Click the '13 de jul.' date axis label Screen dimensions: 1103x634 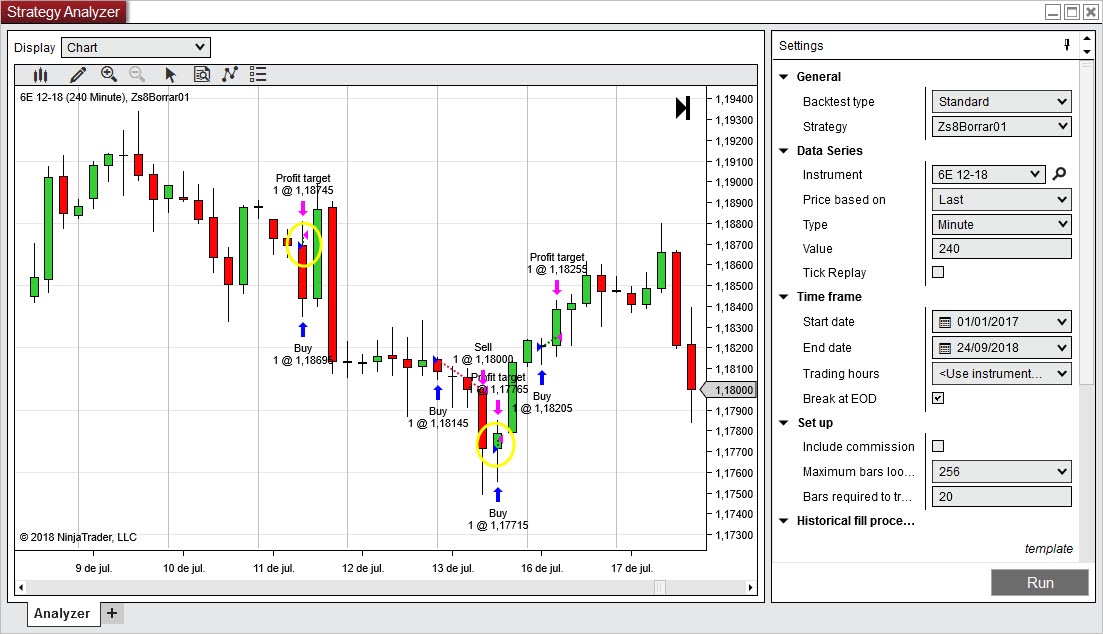click(453, 568)
